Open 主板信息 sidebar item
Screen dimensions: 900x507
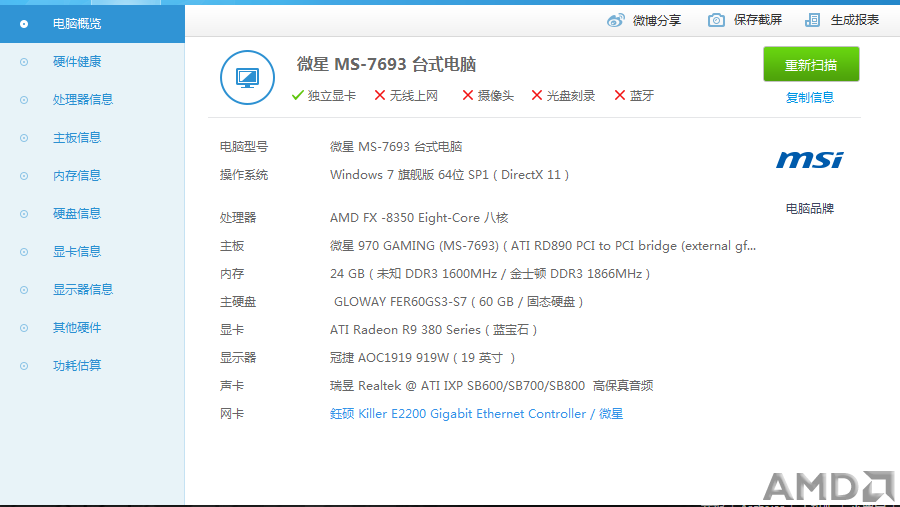(77, 138)
